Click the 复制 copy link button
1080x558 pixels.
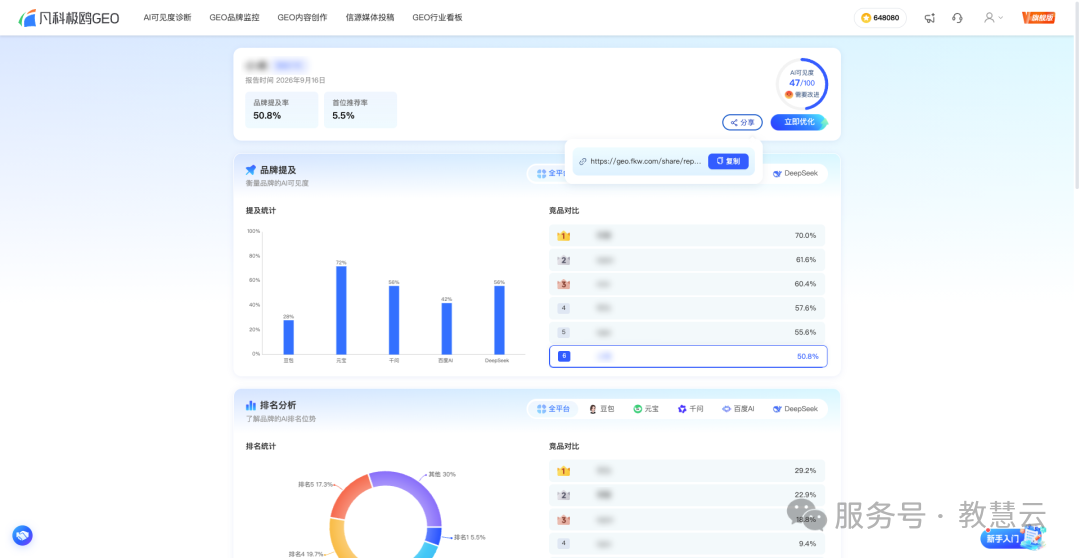728,161
